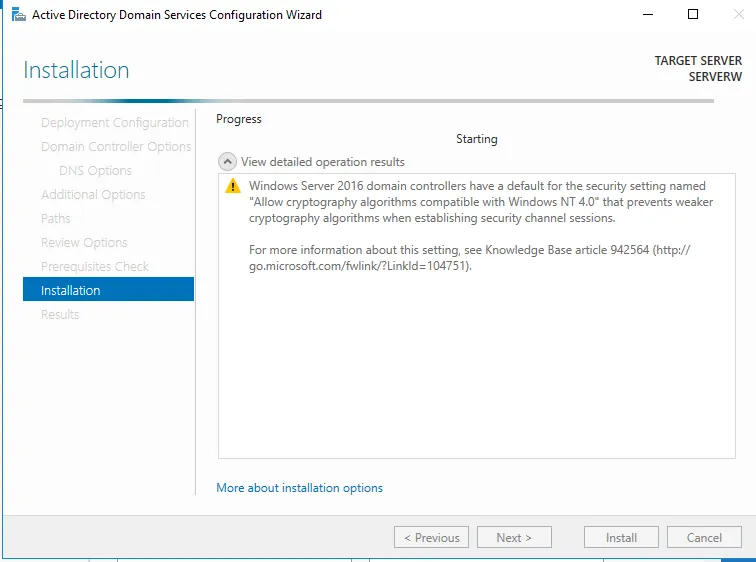The image size is (756, 562).
Task: Collapse the View detailed operation results chevron
Action: click(227, 161)
